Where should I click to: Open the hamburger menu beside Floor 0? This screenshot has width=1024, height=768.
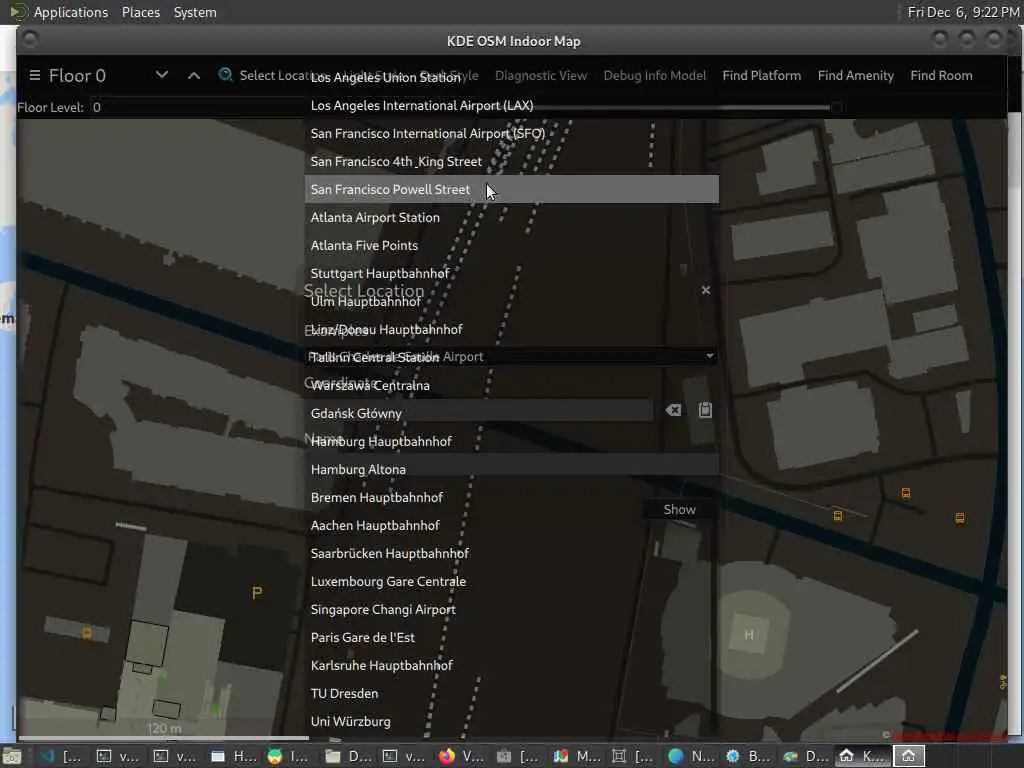[x=35, y=76]
